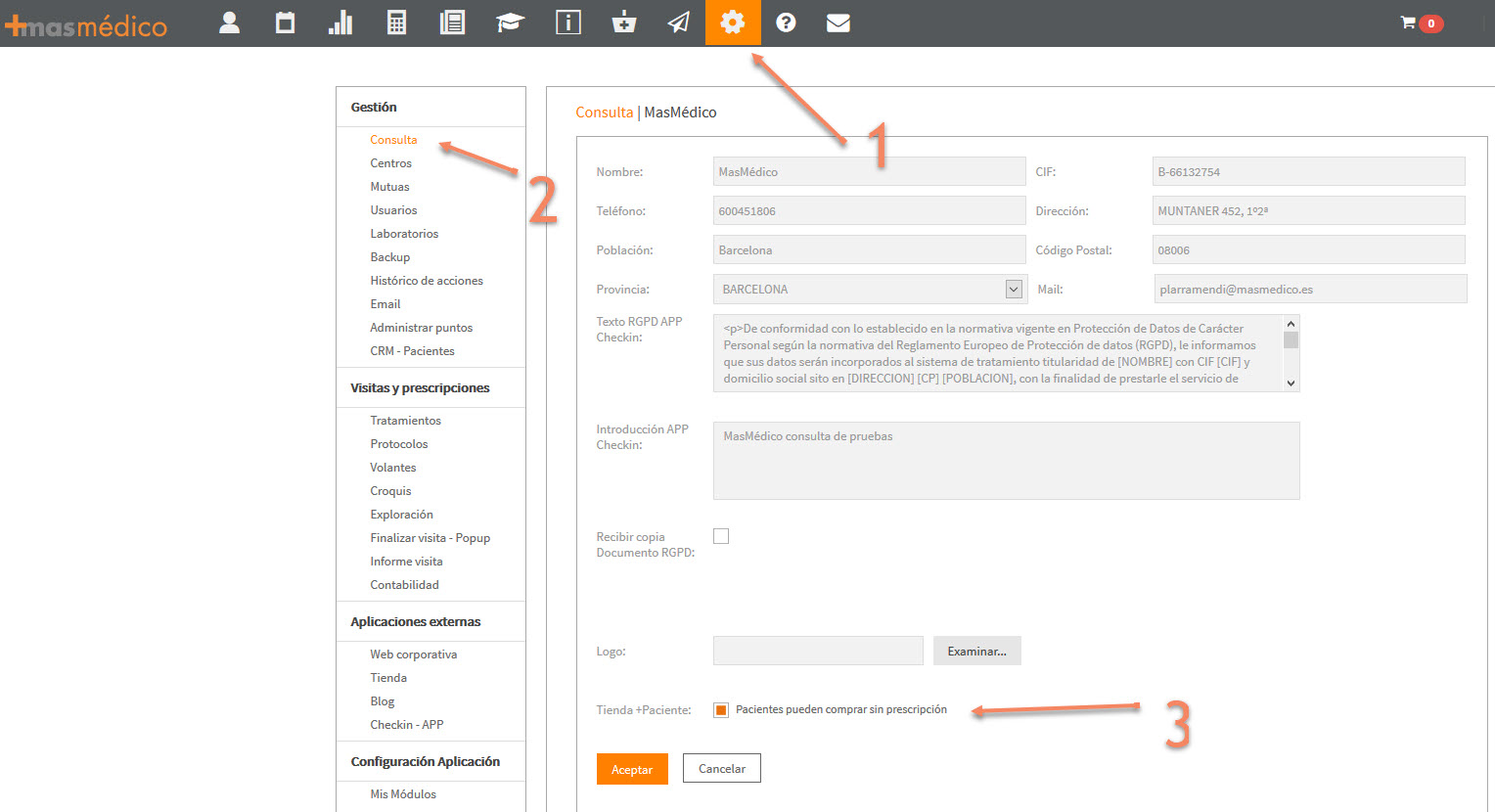Open the user profile icon in top bar
The width and height of the screenshot is (1495, 812).
(x=230, y=23)
